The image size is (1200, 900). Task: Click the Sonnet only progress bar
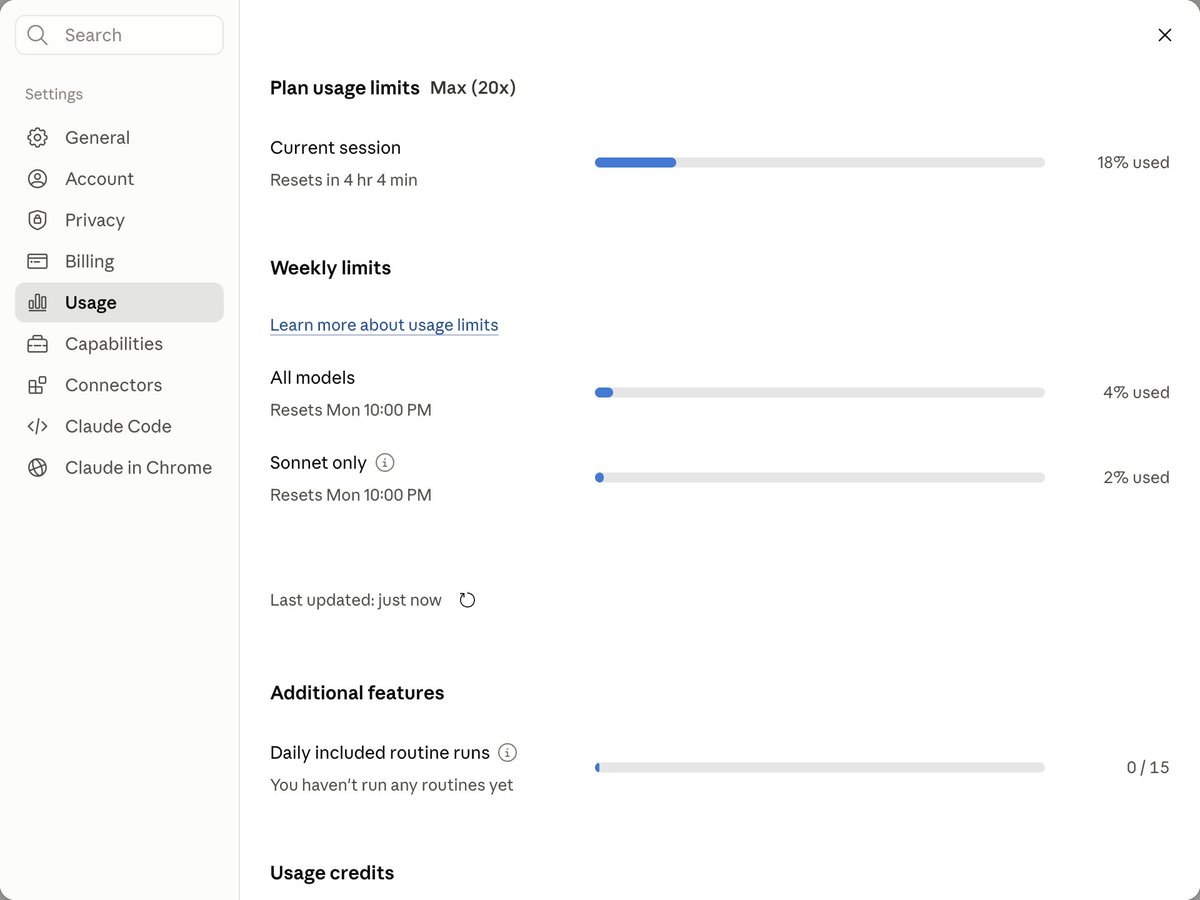pyautogui.click(x=820, y=478)
